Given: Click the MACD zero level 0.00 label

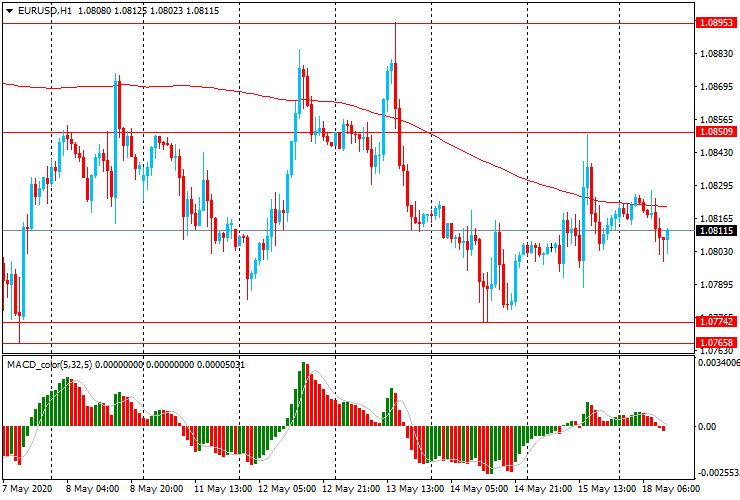Looking at the screenshot, I should pyautogui.click(x=707, y=427).
